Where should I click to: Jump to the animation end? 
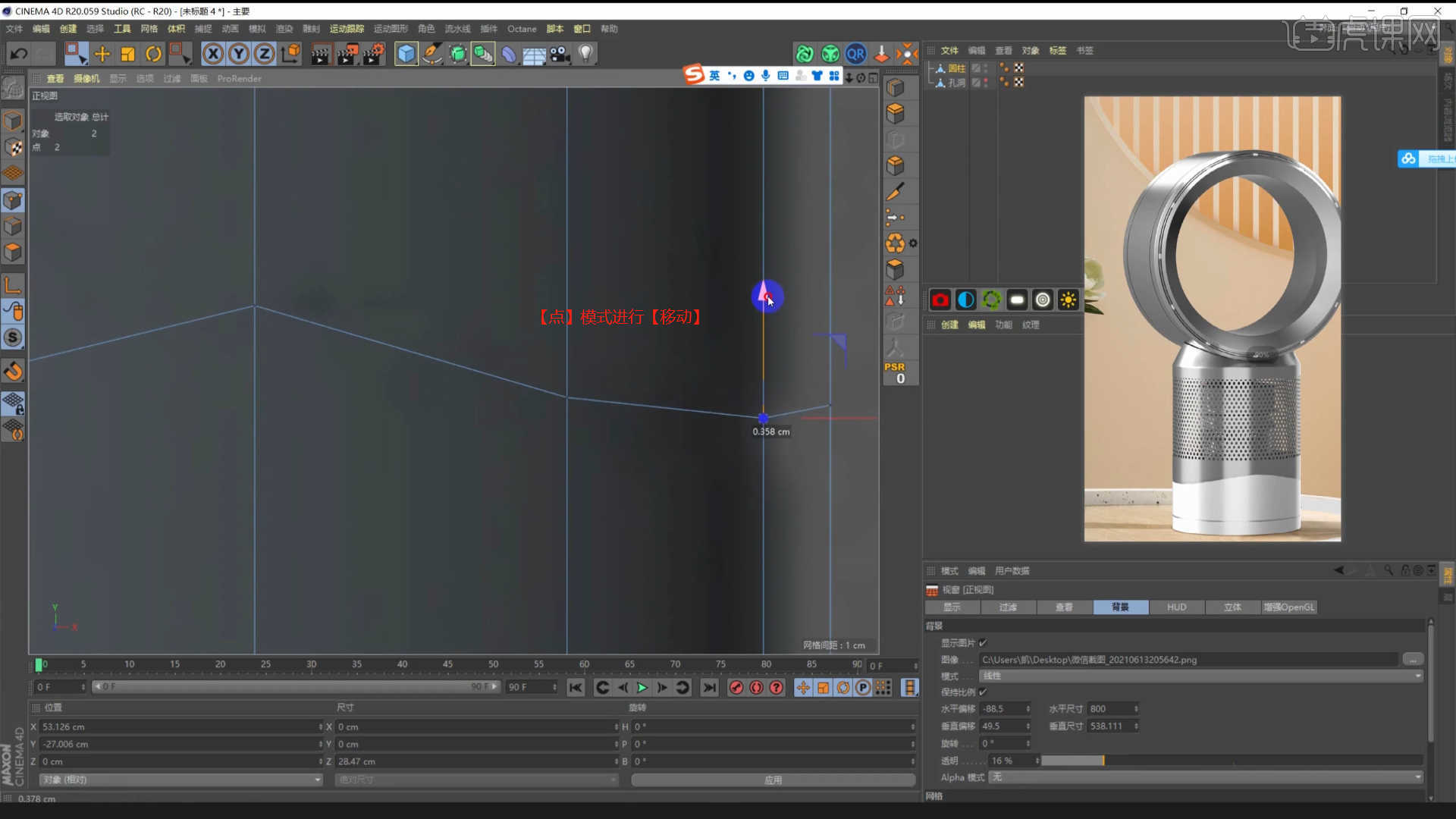pos(709,688)
